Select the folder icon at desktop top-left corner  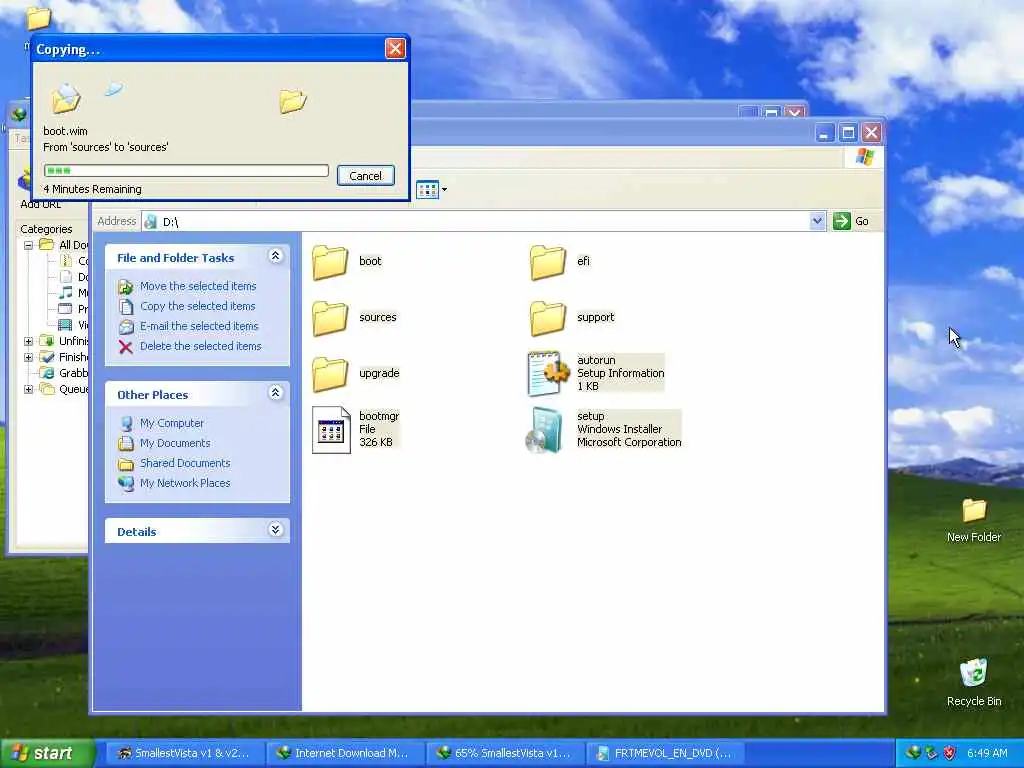coord(38,19)
